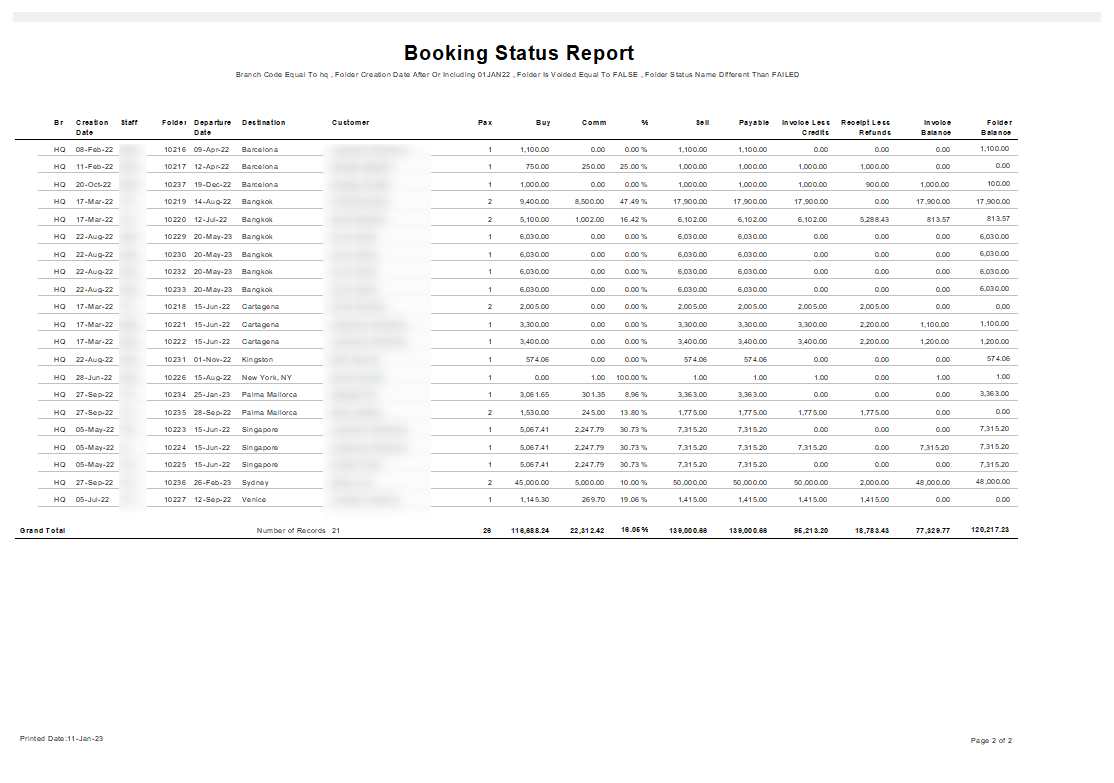
Task: Click folder number 10226
Action: point(175,377)
